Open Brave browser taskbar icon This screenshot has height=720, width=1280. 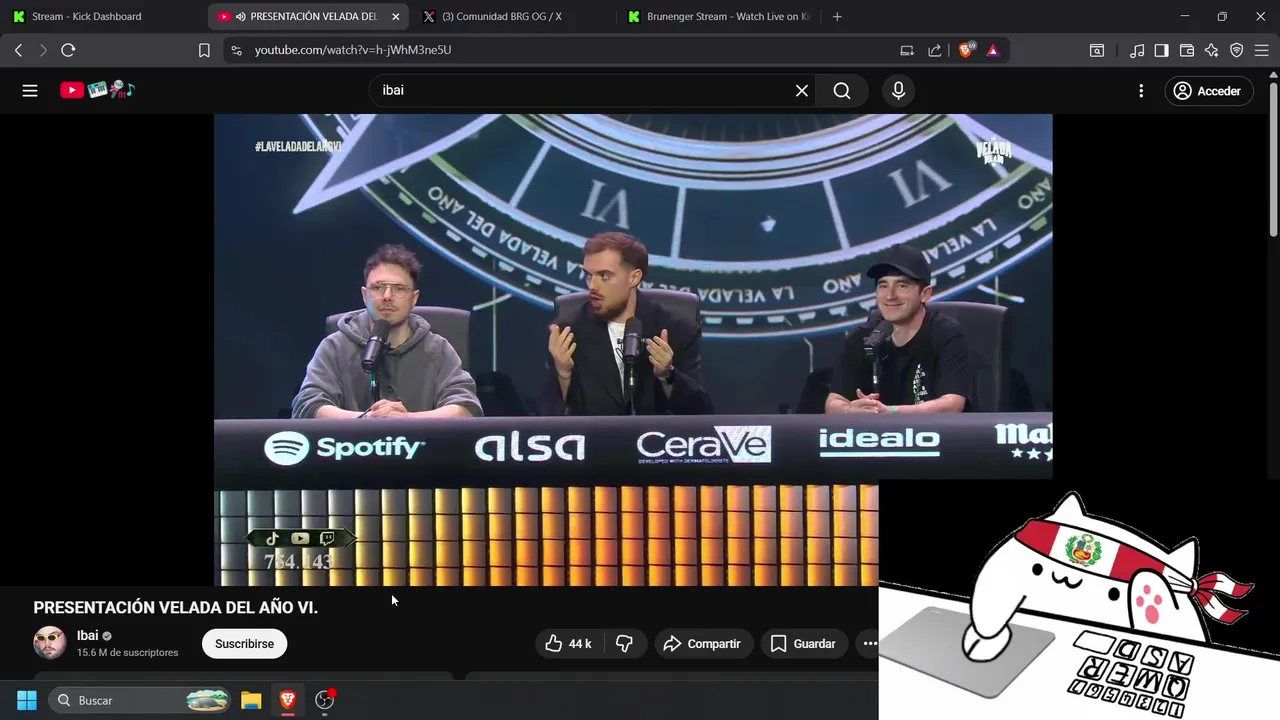(x=288, y=700)
